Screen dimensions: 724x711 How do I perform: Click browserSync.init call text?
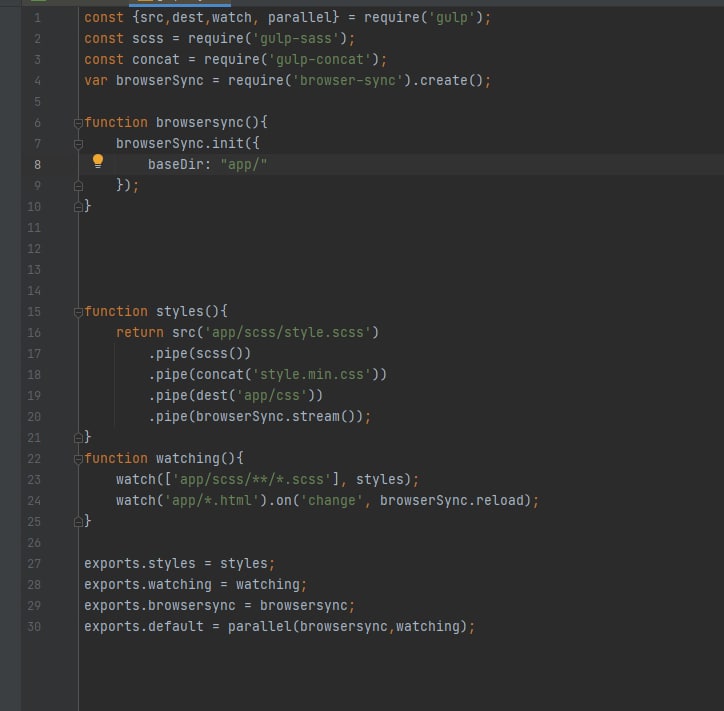(180, 143)
